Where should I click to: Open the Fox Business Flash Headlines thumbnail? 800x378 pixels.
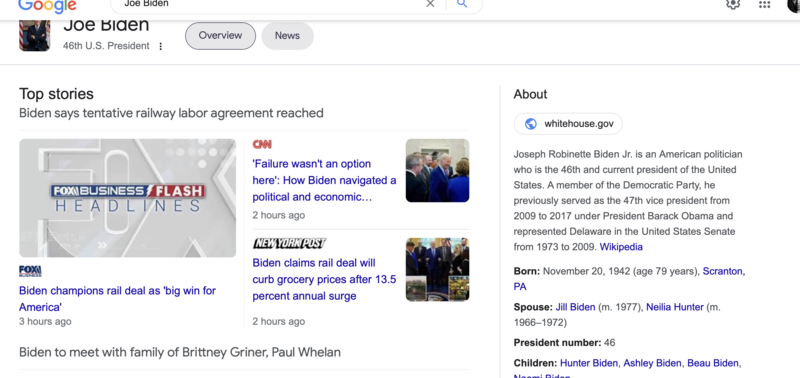[128, 198]
